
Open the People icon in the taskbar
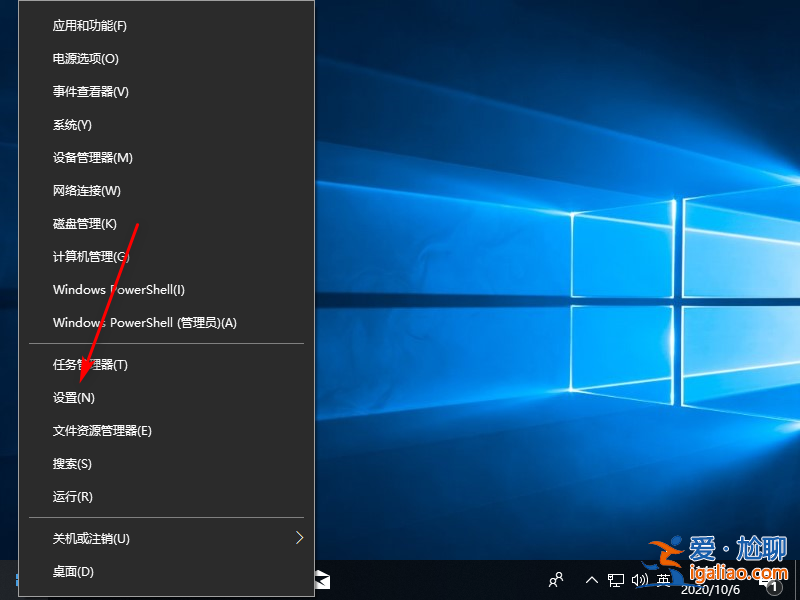[x=557, y=579]
